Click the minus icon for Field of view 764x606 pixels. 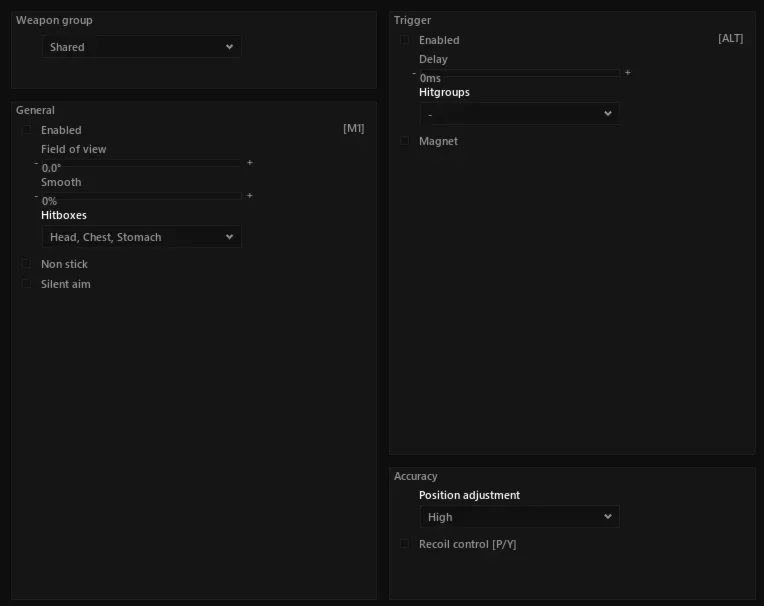(x=36, y=163)
